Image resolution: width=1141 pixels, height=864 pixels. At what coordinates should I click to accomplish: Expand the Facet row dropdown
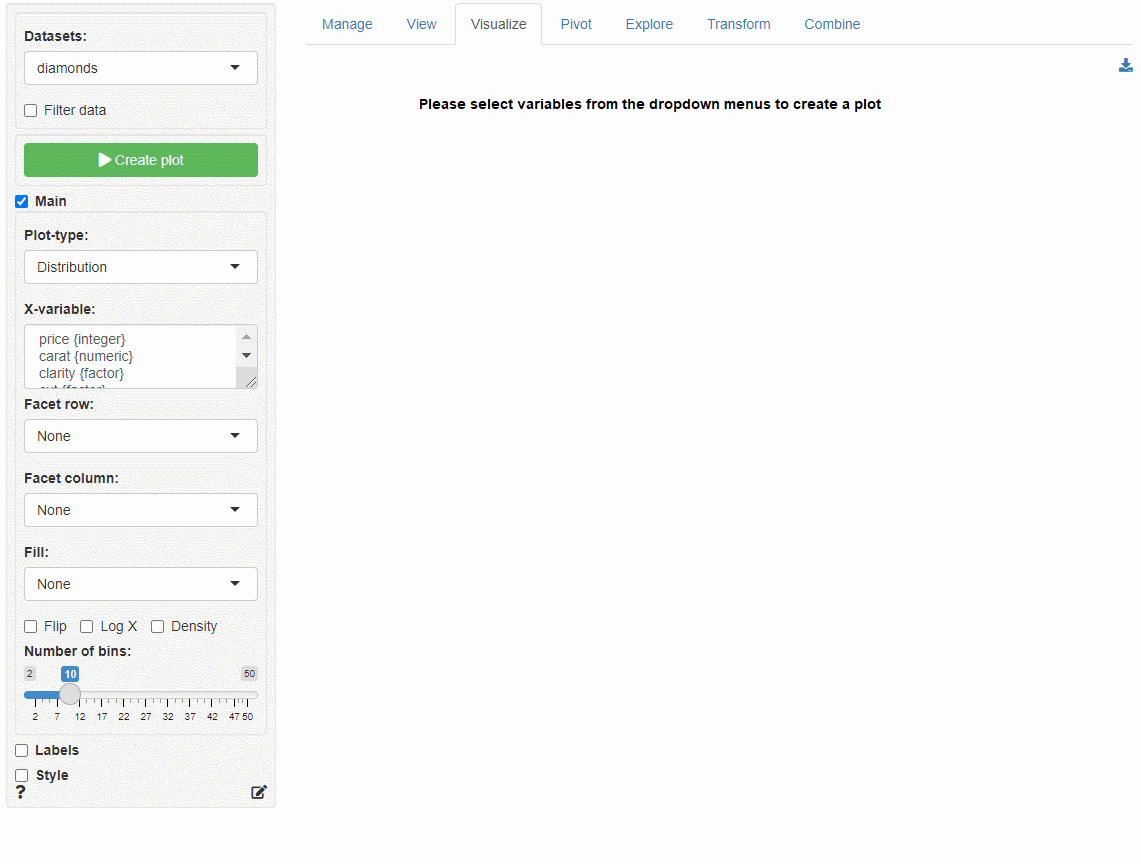click(x=141, y=436)
